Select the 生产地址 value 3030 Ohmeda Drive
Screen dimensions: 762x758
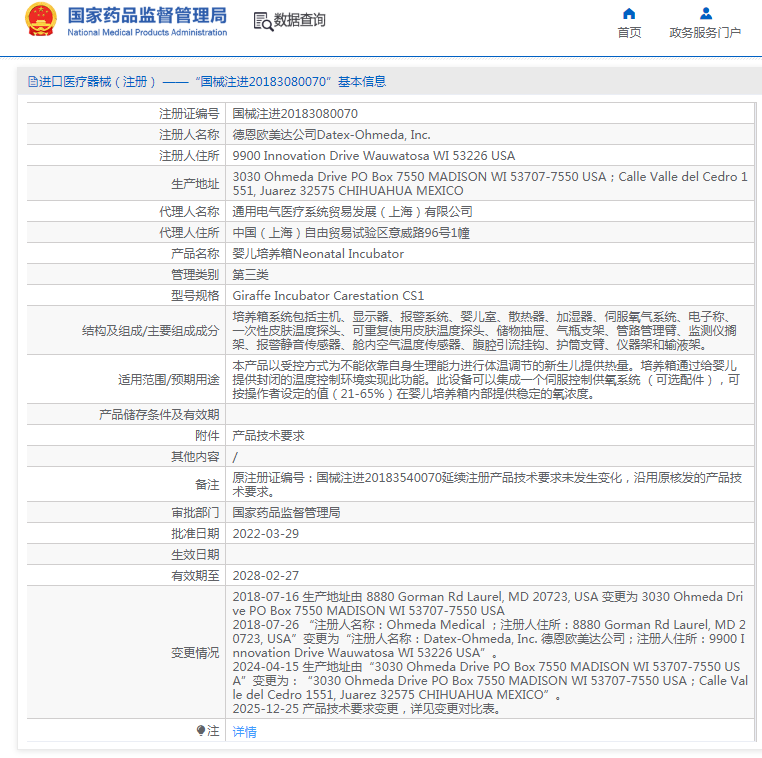coord(490,184)
